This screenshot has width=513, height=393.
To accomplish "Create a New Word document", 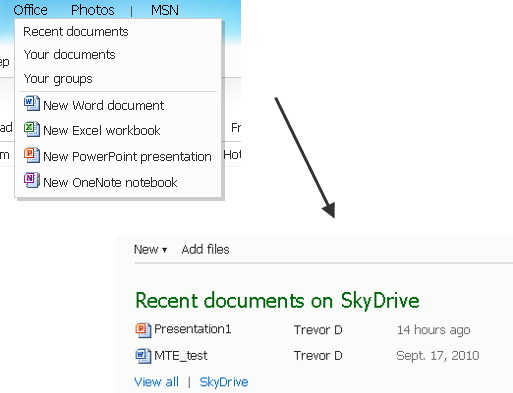I will pyautogui.click(x=104, y=106).
